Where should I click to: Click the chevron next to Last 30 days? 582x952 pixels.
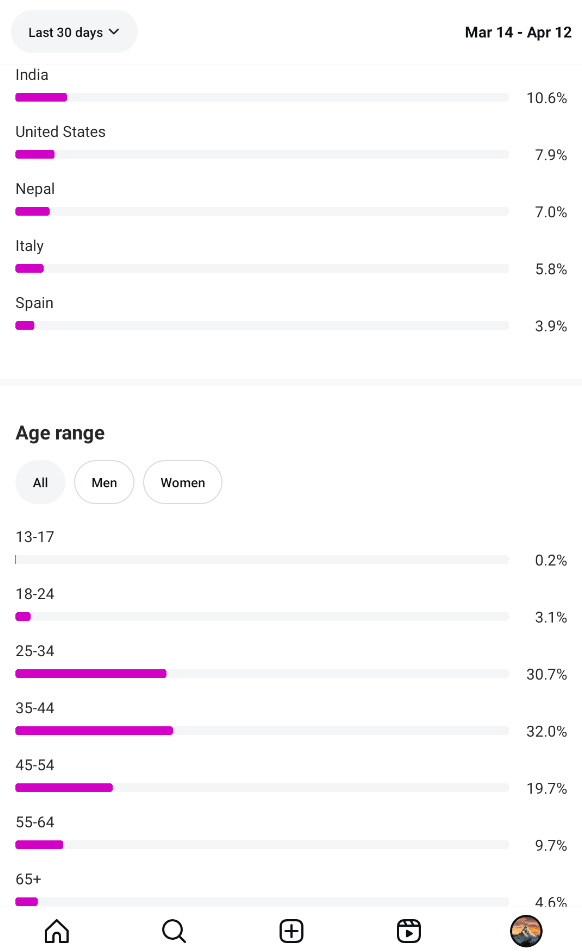114,32
